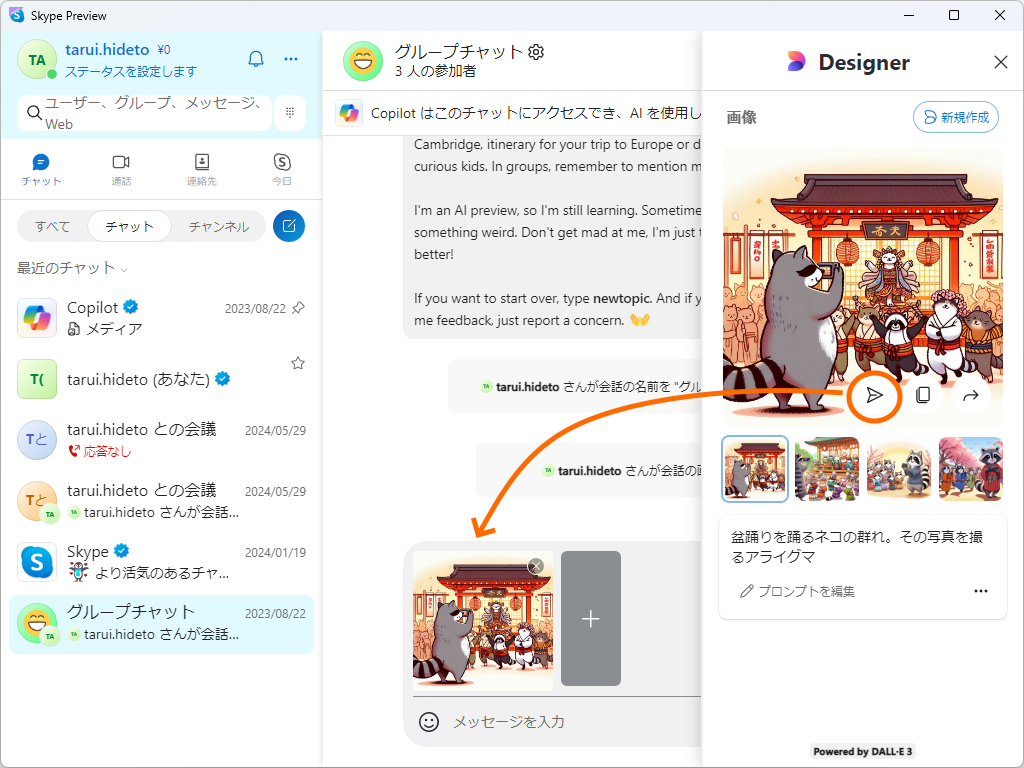Close the Designer panel
Screen dimensions: 1024x768
pyautogui.click(x=1000, y=62)
